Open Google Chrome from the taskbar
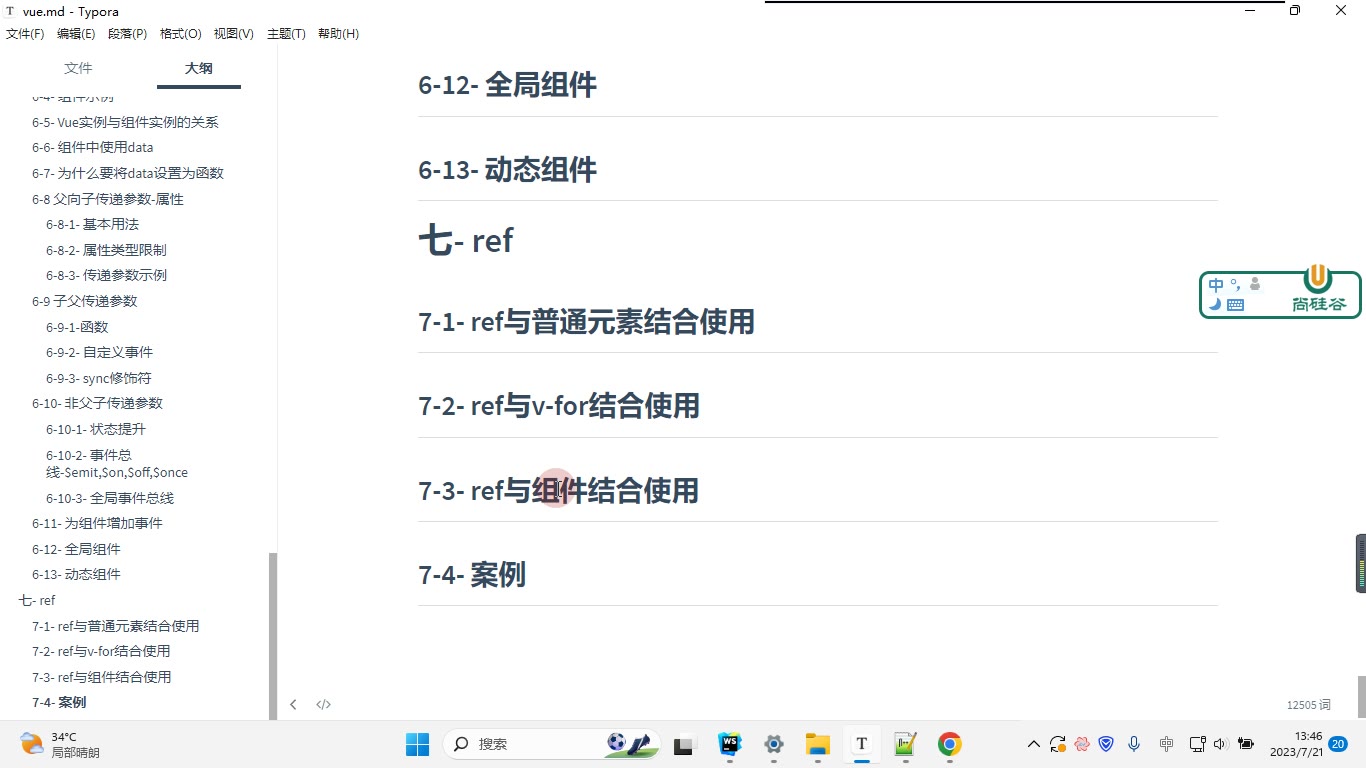Viewport: 1366px width, 768px height. tap(950, 744)
